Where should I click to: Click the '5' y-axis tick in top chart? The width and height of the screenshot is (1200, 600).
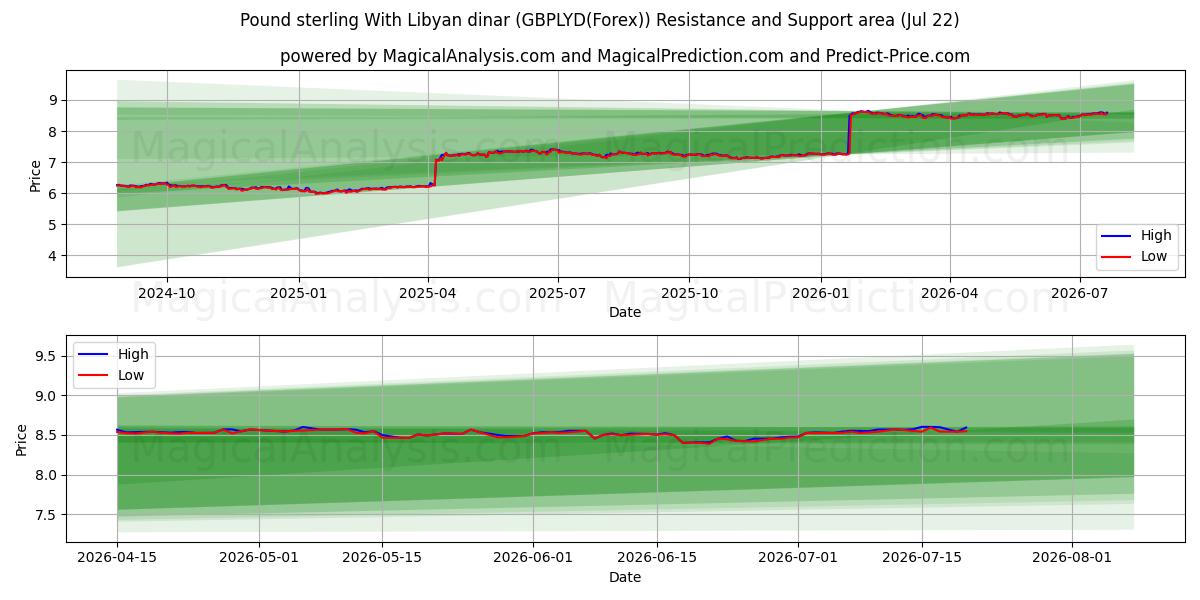pos(55,225)
